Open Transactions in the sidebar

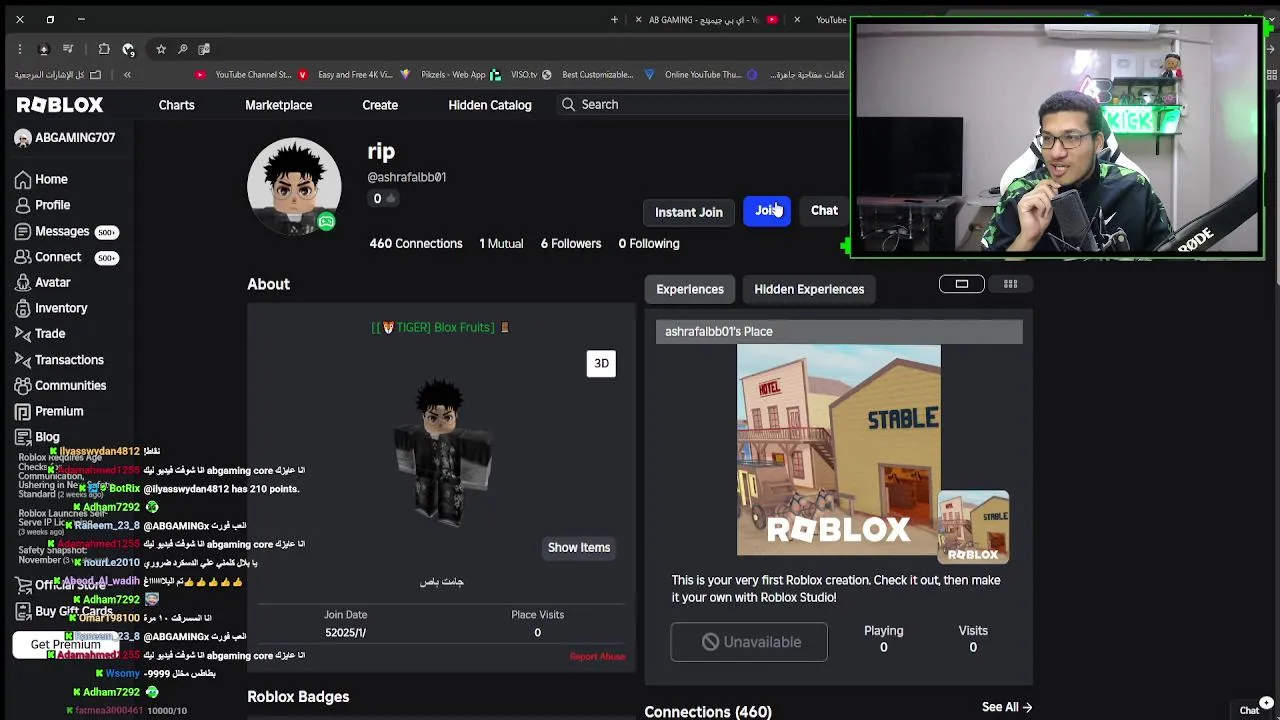click(x=59, y=360)
